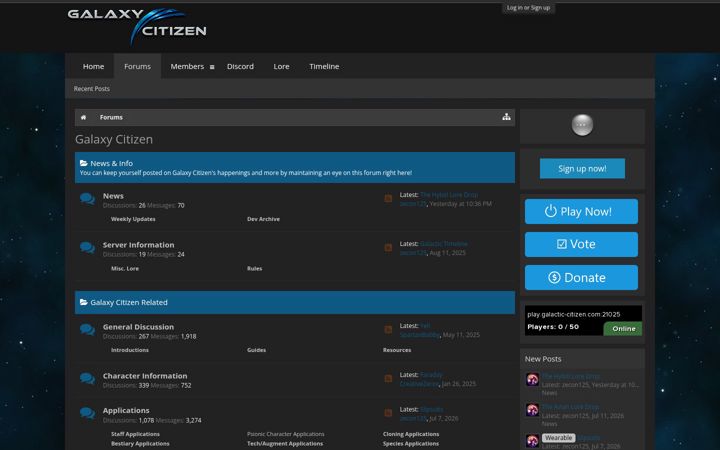The image size is (720, 450).
Task: Open the sitemap tree icon in breadcrumb bar
Action: click(x=506, y=117)
